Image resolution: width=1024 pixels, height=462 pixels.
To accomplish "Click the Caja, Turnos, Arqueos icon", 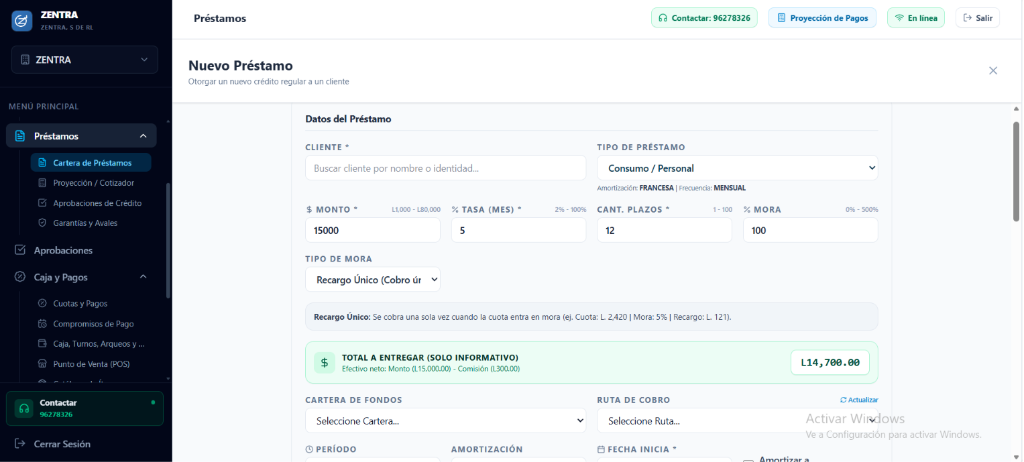I will (42, 344).
